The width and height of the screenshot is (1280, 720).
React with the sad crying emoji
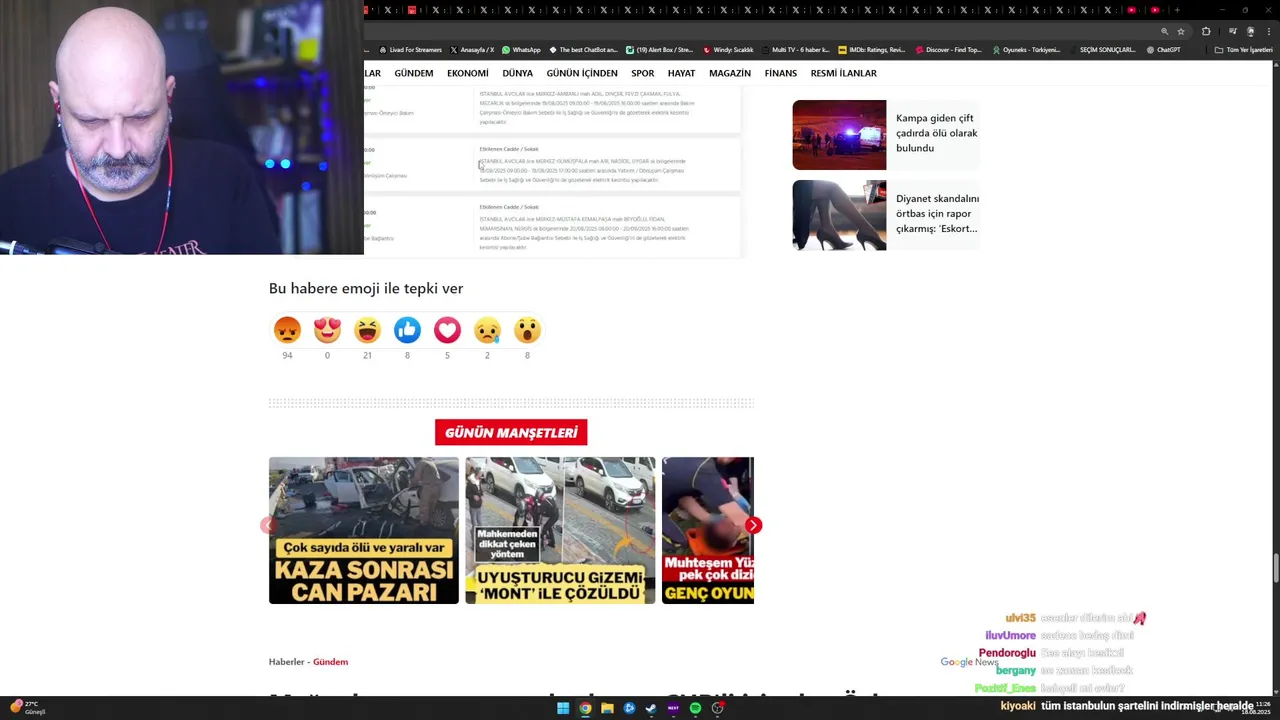[487, 330]
